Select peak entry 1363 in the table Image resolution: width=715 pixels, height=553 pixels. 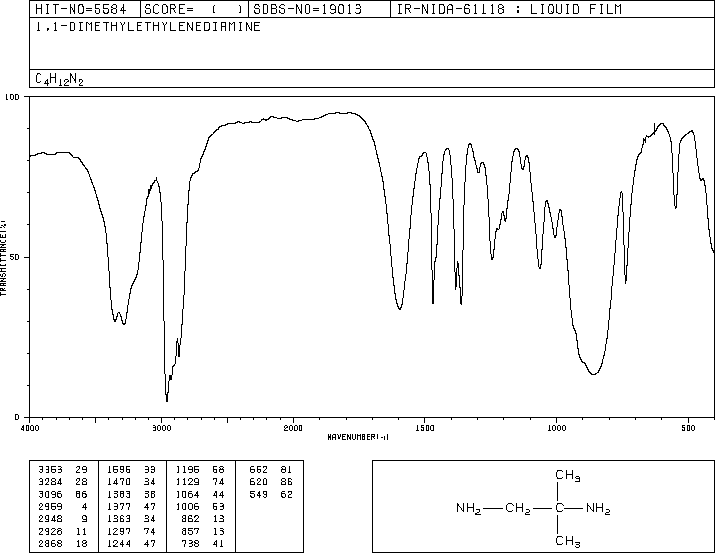tap(131, 519)
